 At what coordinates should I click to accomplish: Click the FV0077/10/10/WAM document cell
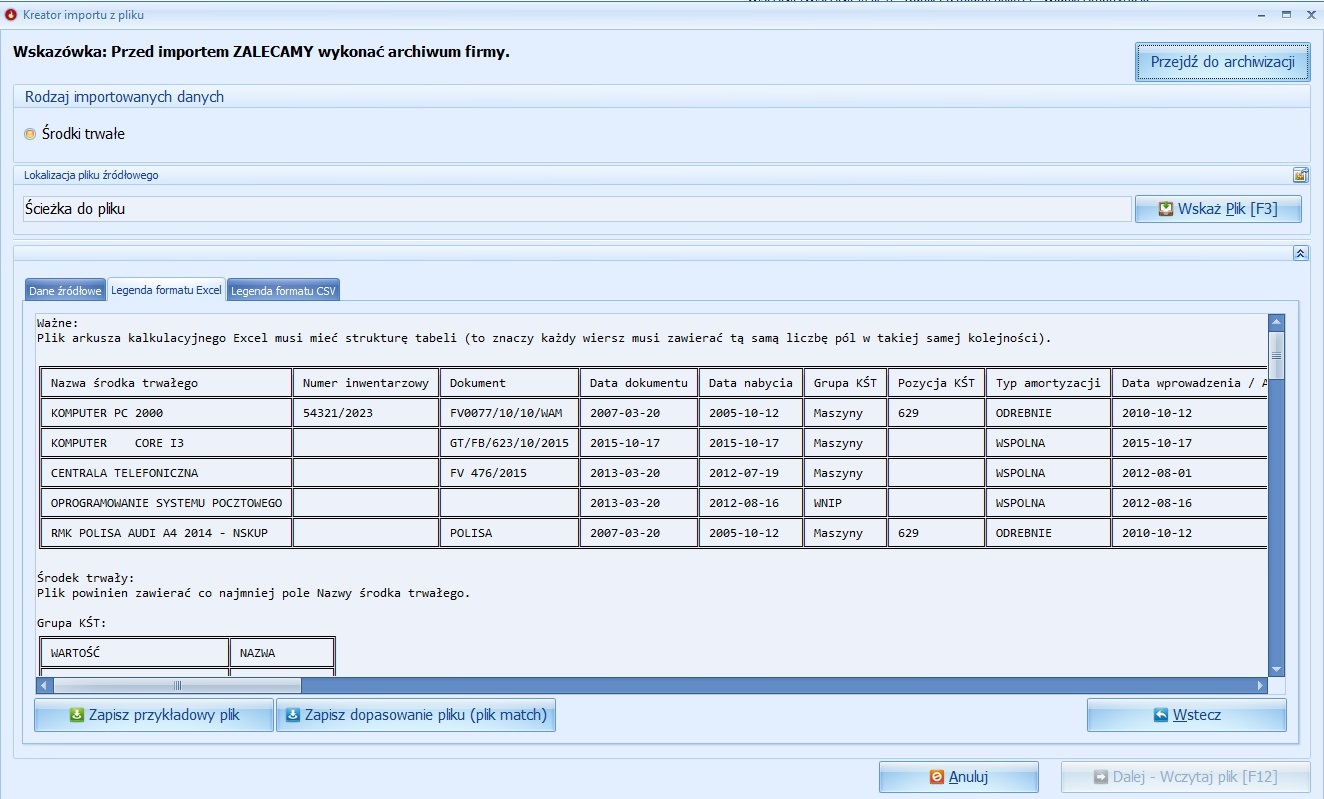[x=509, y=413]
